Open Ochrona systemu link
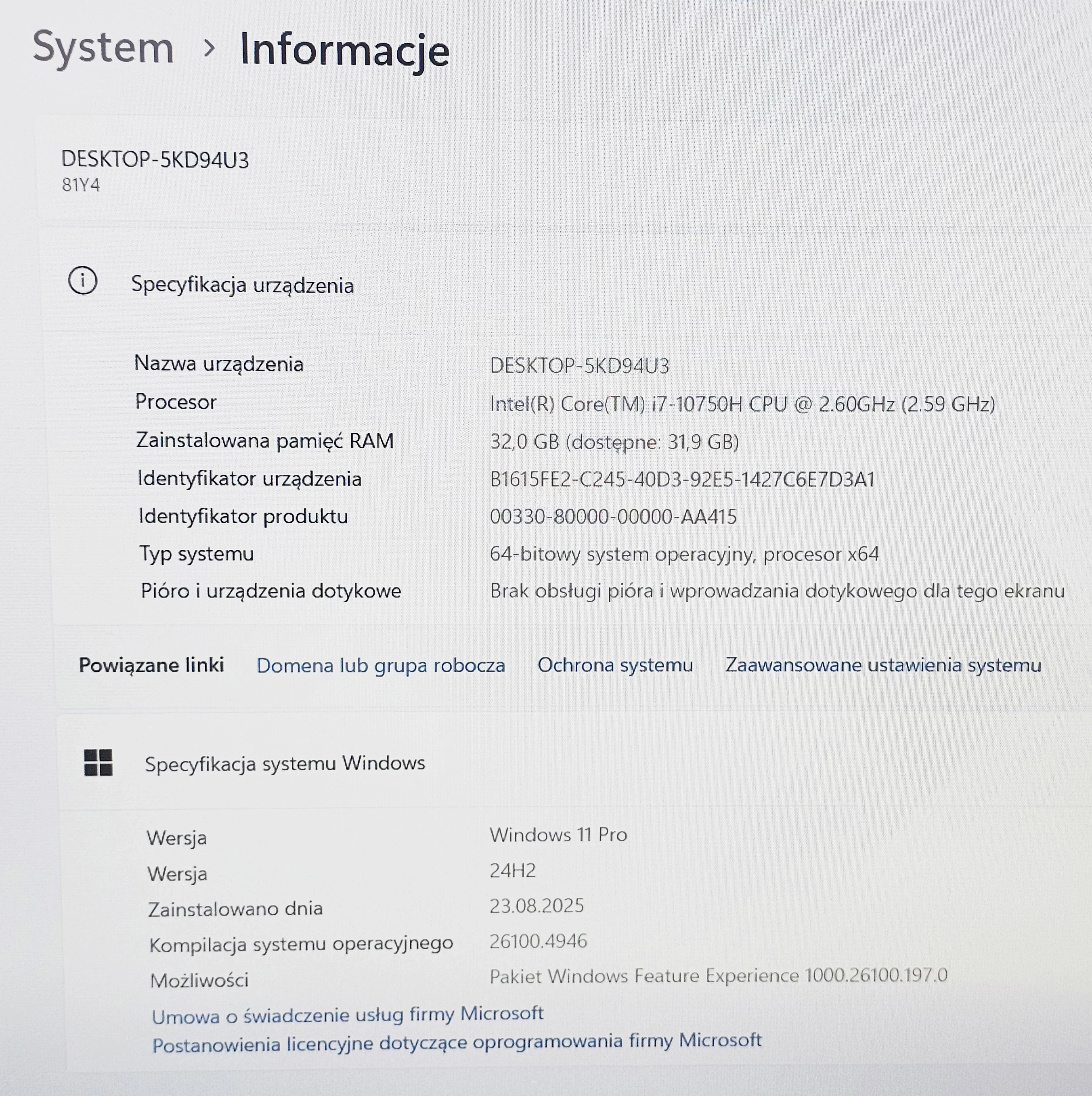The image size is (1092, 1096). pyautogui.click(x=615, y=664)
